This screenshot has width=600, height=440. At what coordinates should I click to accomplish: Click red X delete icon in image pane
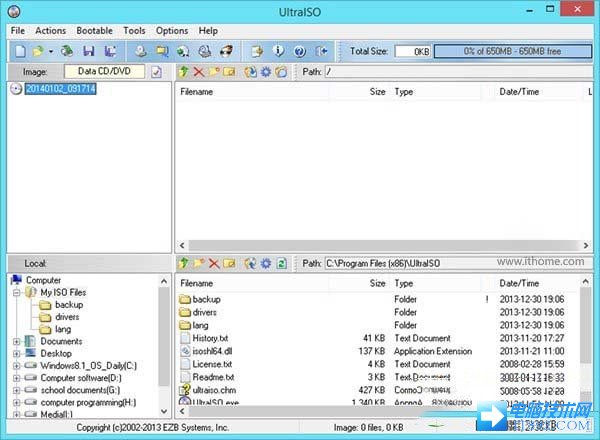198,72
